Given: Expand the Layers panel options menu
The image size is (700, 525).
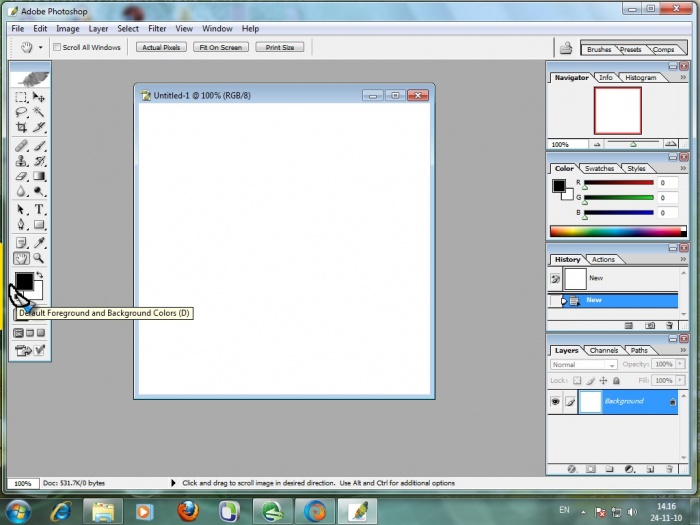Looking at the screenshot, I should (x=683, y=350).
